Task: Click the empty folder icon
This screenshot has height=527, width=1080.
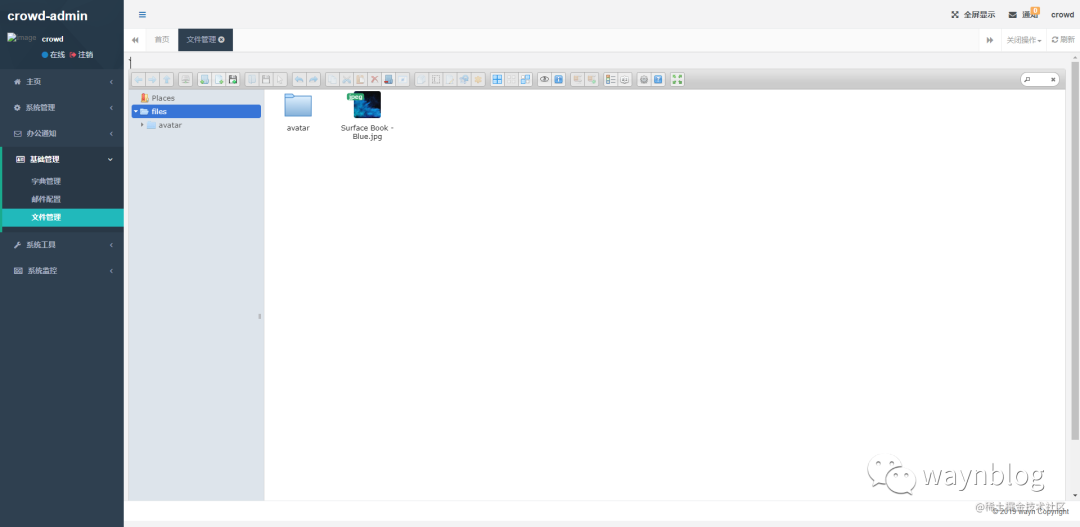Action: pos(388,79)
